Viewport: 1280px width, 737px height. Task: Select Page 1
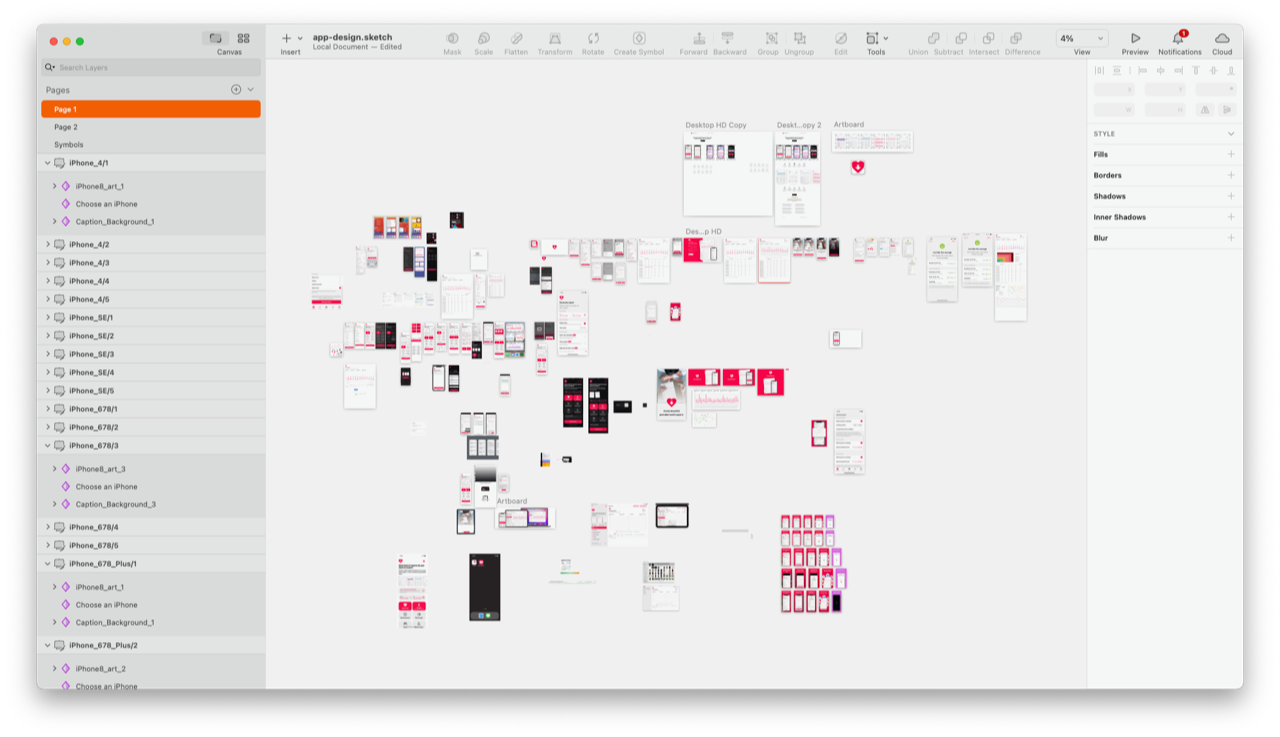[x=151, y=109]
